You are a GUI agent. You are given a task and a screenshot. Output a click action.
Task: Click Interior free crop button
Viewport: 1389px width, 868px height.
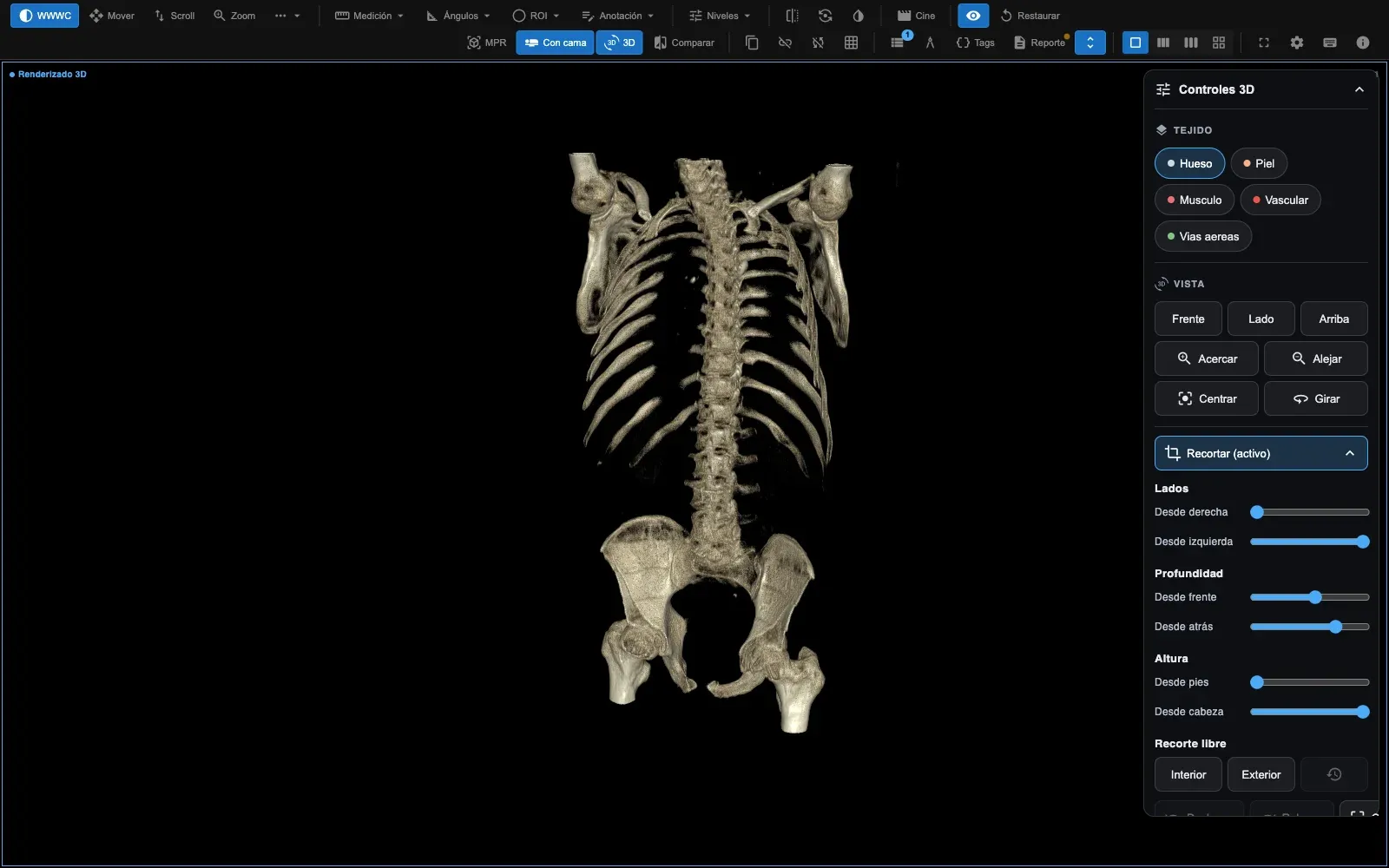click(1188, 774)
